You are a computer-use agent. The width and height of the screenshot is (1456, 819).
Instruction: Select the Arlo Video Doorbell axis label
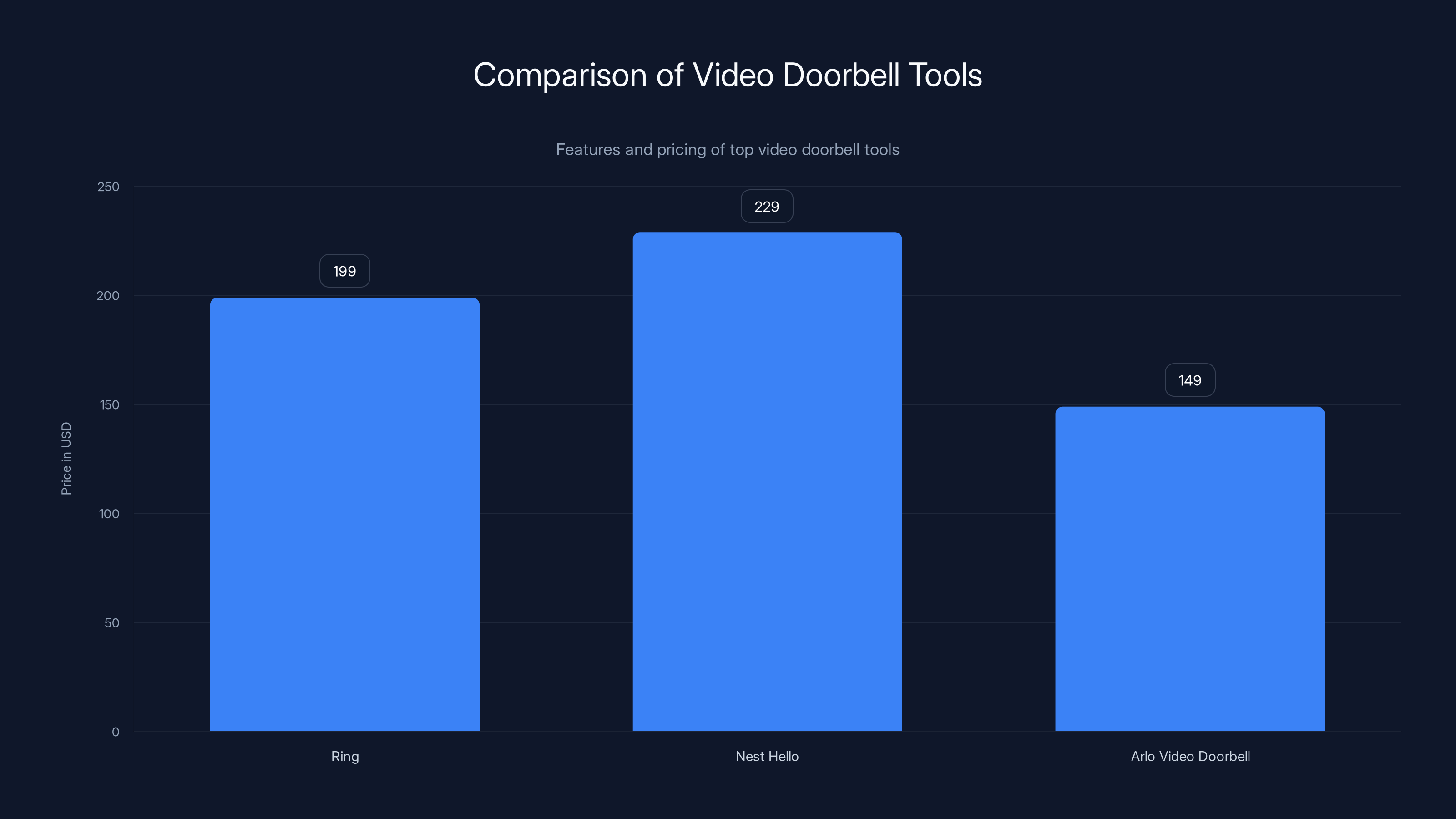pos(1190,756)
